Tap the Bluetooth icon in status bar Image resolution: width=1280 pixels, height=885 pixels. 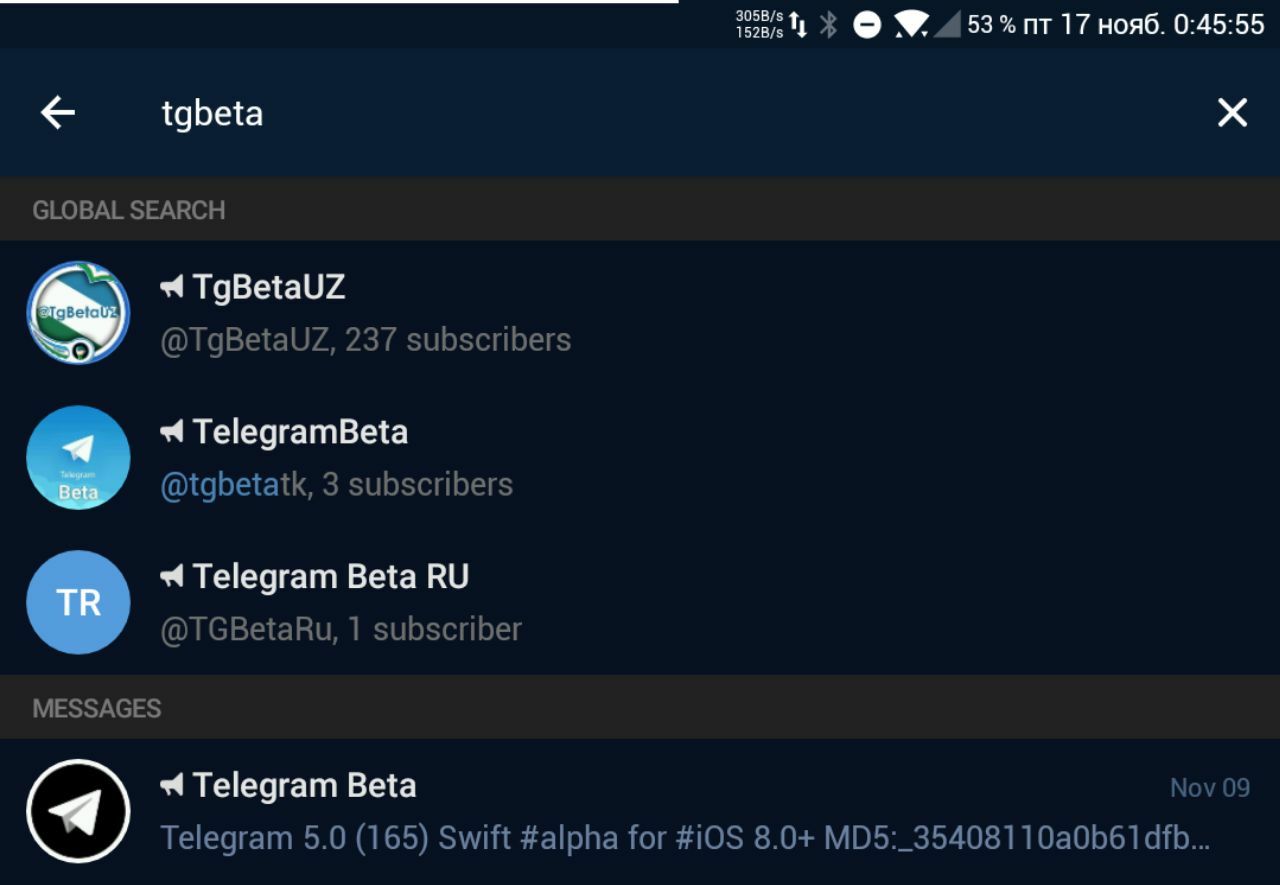tap(828, 25)
